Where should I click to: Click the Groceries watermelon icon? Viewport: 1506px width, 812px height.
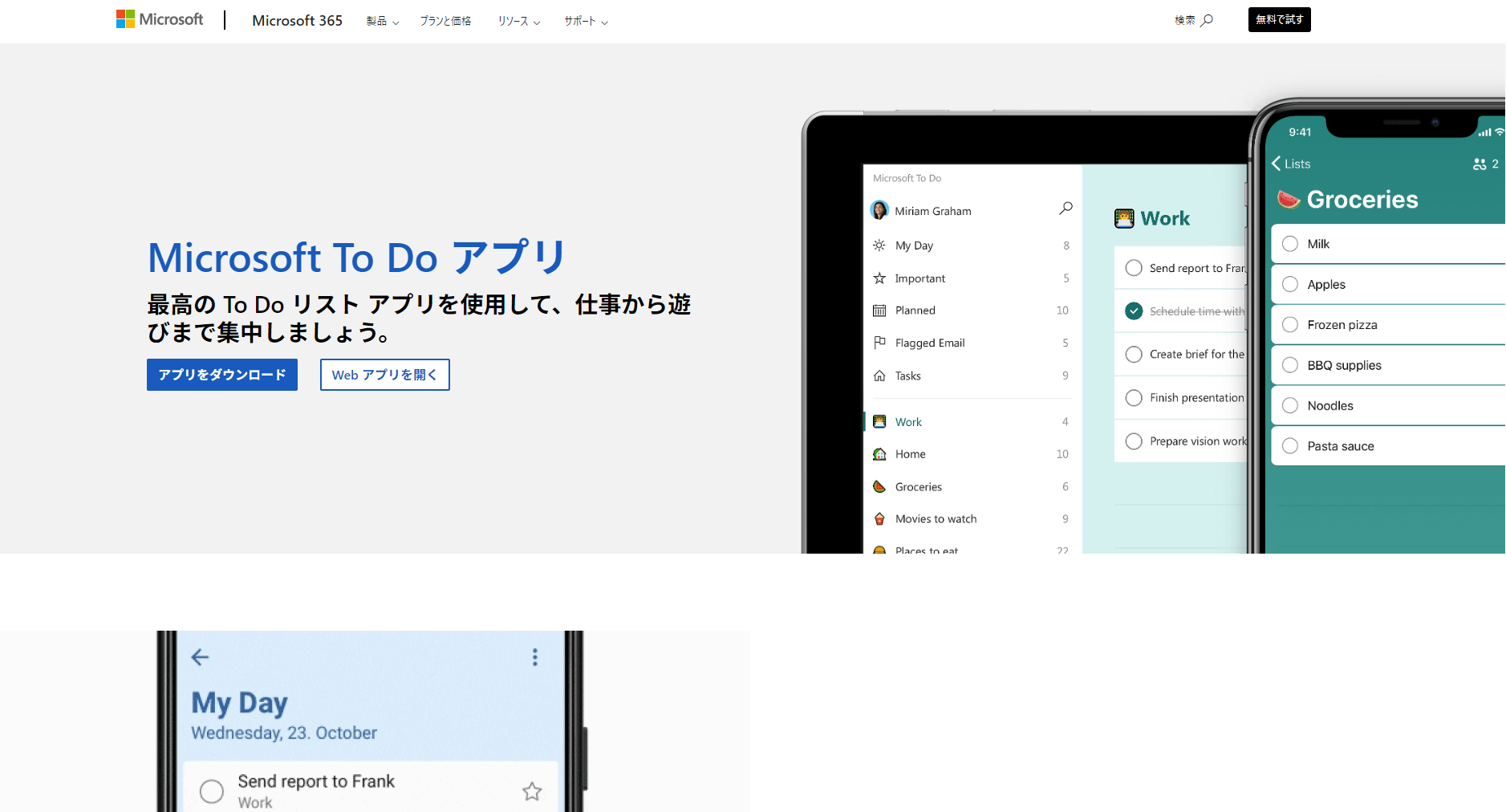pos(879,486)
